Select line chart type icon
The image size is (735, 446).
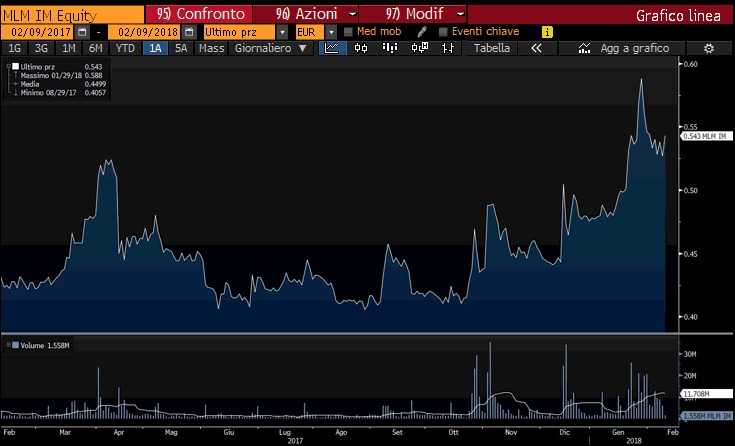(x=332, y=48)
